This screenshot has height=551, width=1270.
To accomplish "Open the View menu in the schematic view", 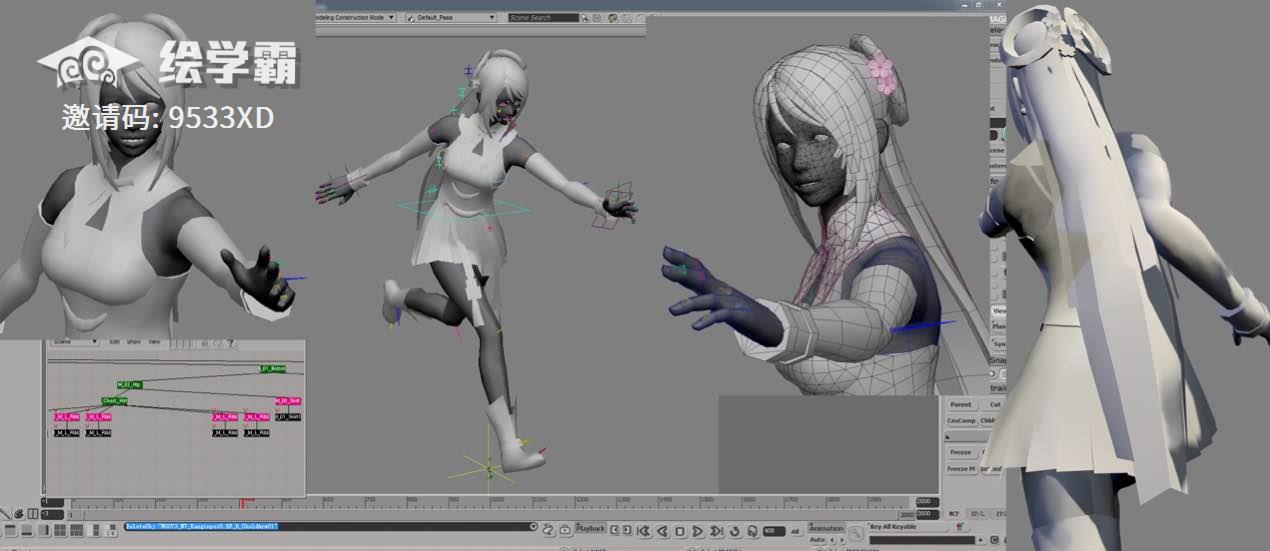I will pos(154,341).
